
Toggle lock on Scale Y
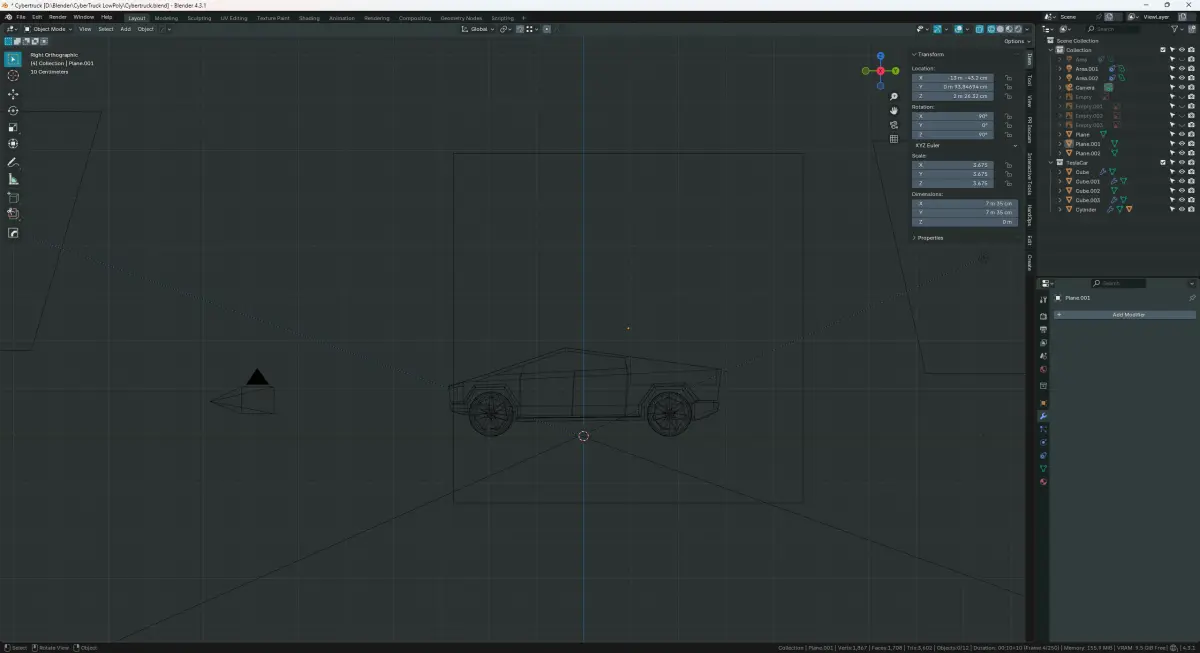[1008, 174]
